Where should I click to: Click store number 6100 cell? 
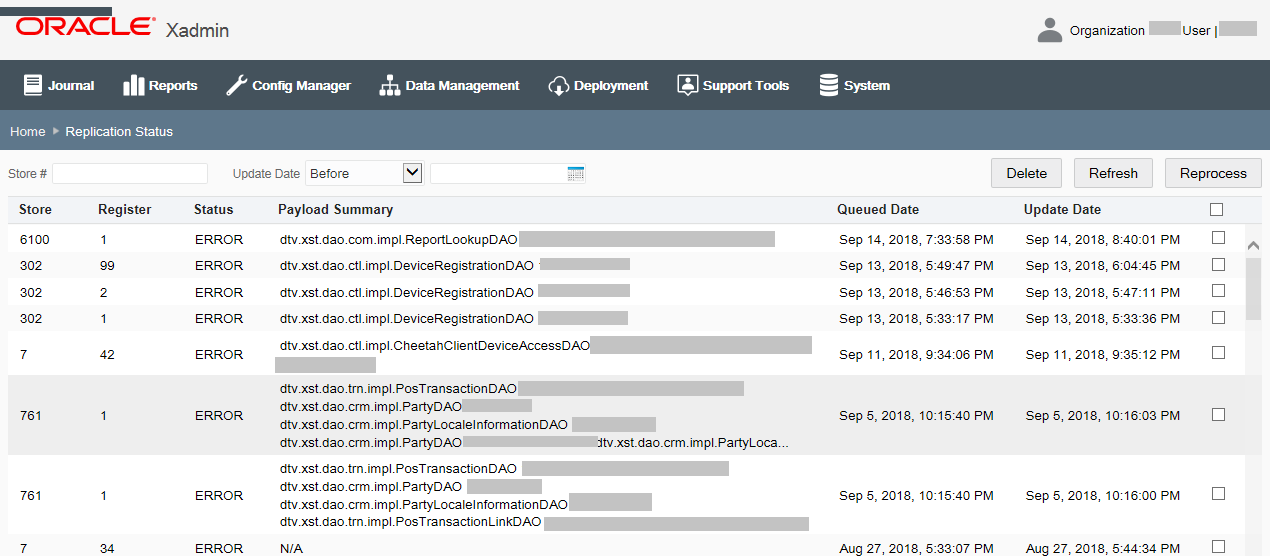34,239
